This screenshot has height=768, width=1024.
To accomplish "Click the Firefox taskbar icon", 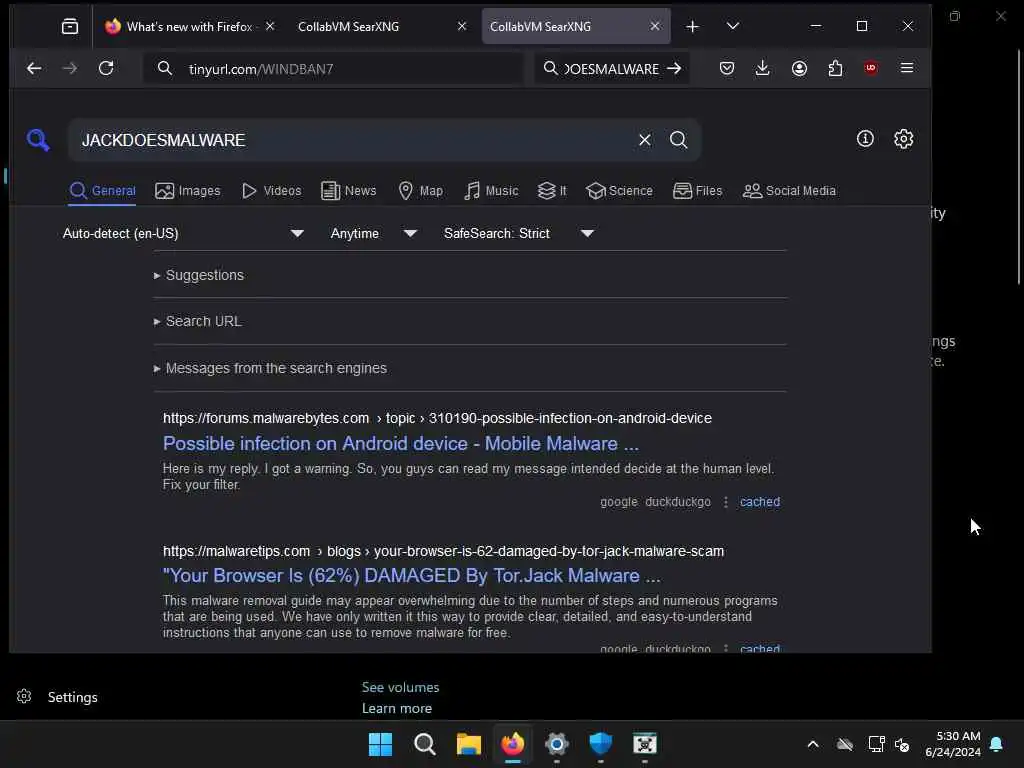I will click(x=513, y=744).
